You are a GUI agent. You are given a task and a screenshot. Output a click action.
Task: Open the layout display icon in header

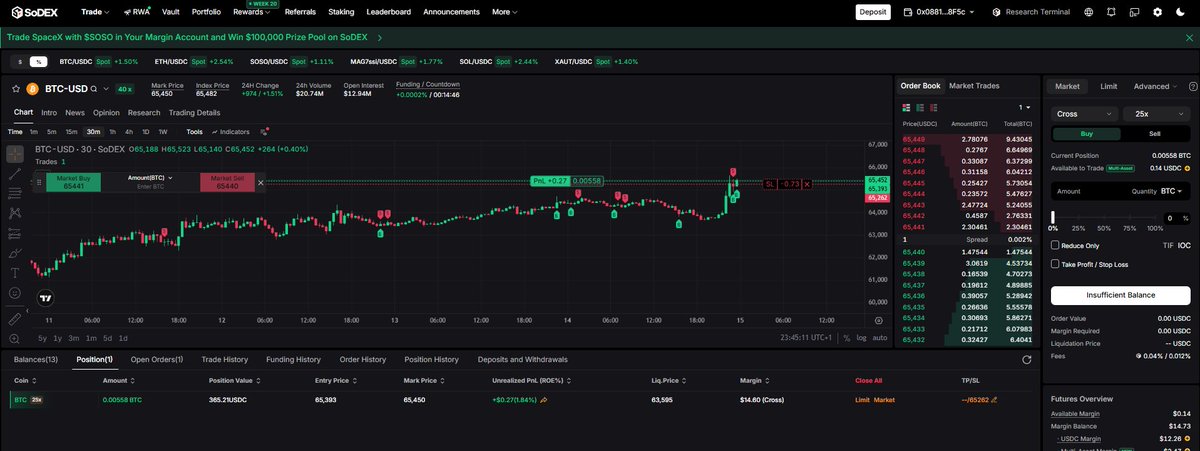click(1134, 12)
